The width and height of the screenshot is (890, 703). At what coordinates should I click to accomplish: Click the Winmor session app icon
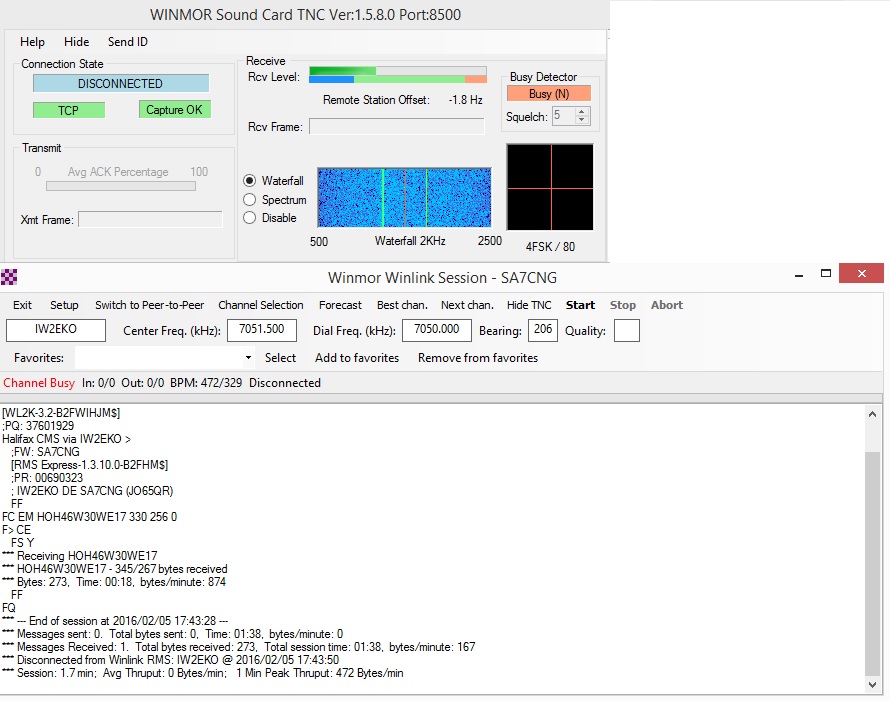click(9, 277)
